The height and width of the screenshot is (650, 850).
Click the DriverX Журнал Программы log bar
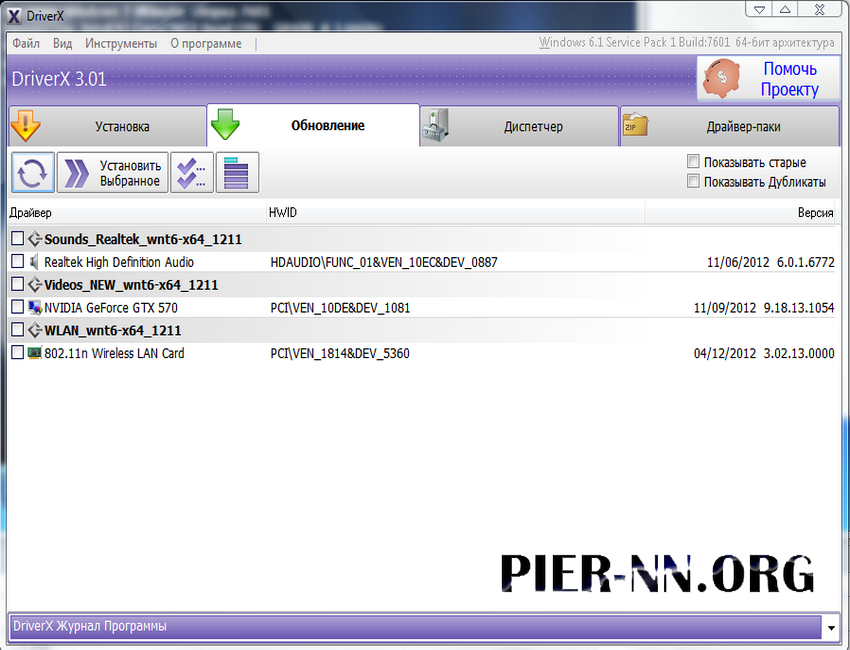pyautogui.click(x=415, y=627)
